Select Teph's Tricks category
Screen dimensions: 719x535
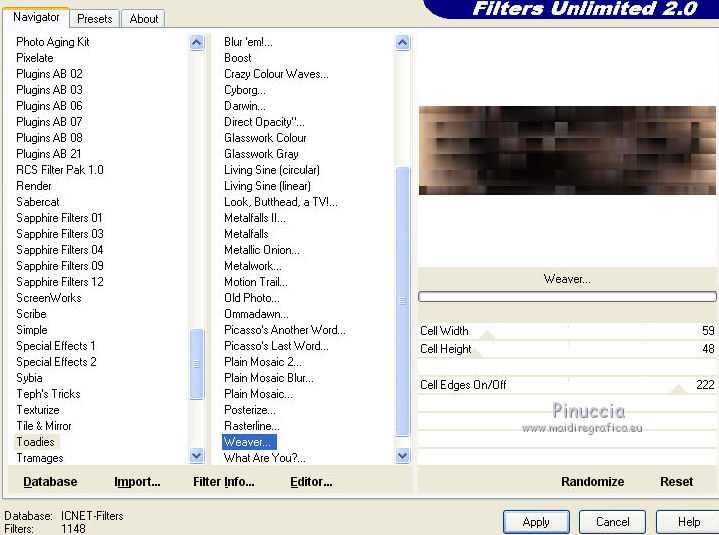click(x=48, y=394)
